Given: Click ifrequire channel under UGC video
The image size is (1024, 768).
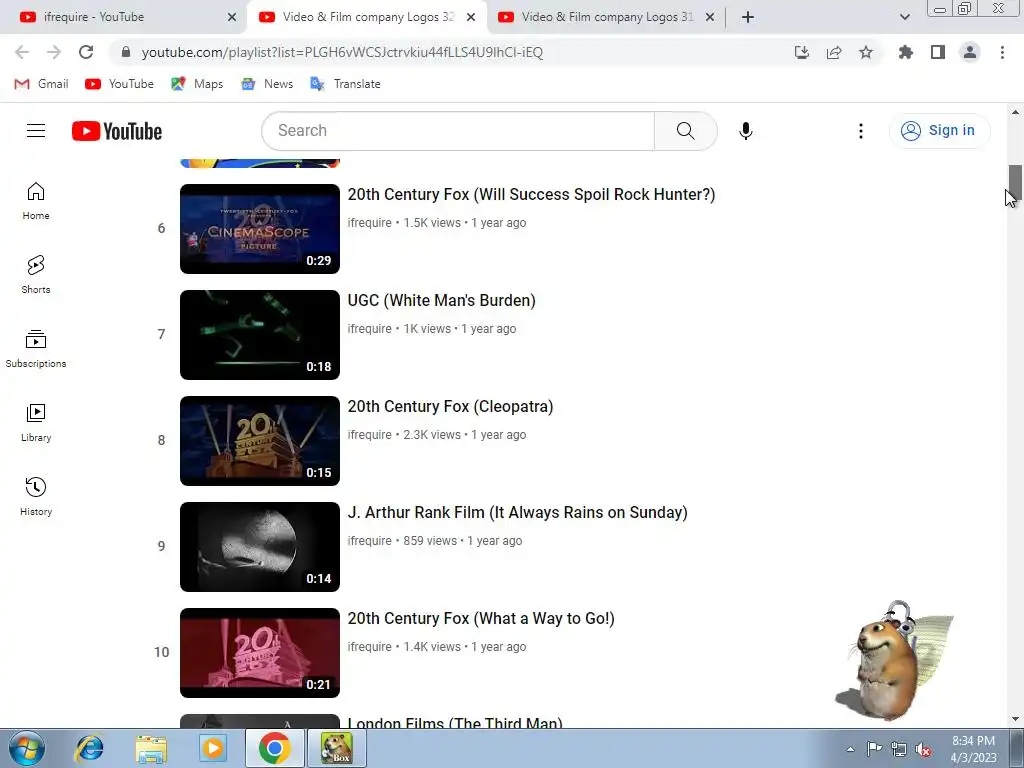Looking at the screenshot, I should pos(370,329).
